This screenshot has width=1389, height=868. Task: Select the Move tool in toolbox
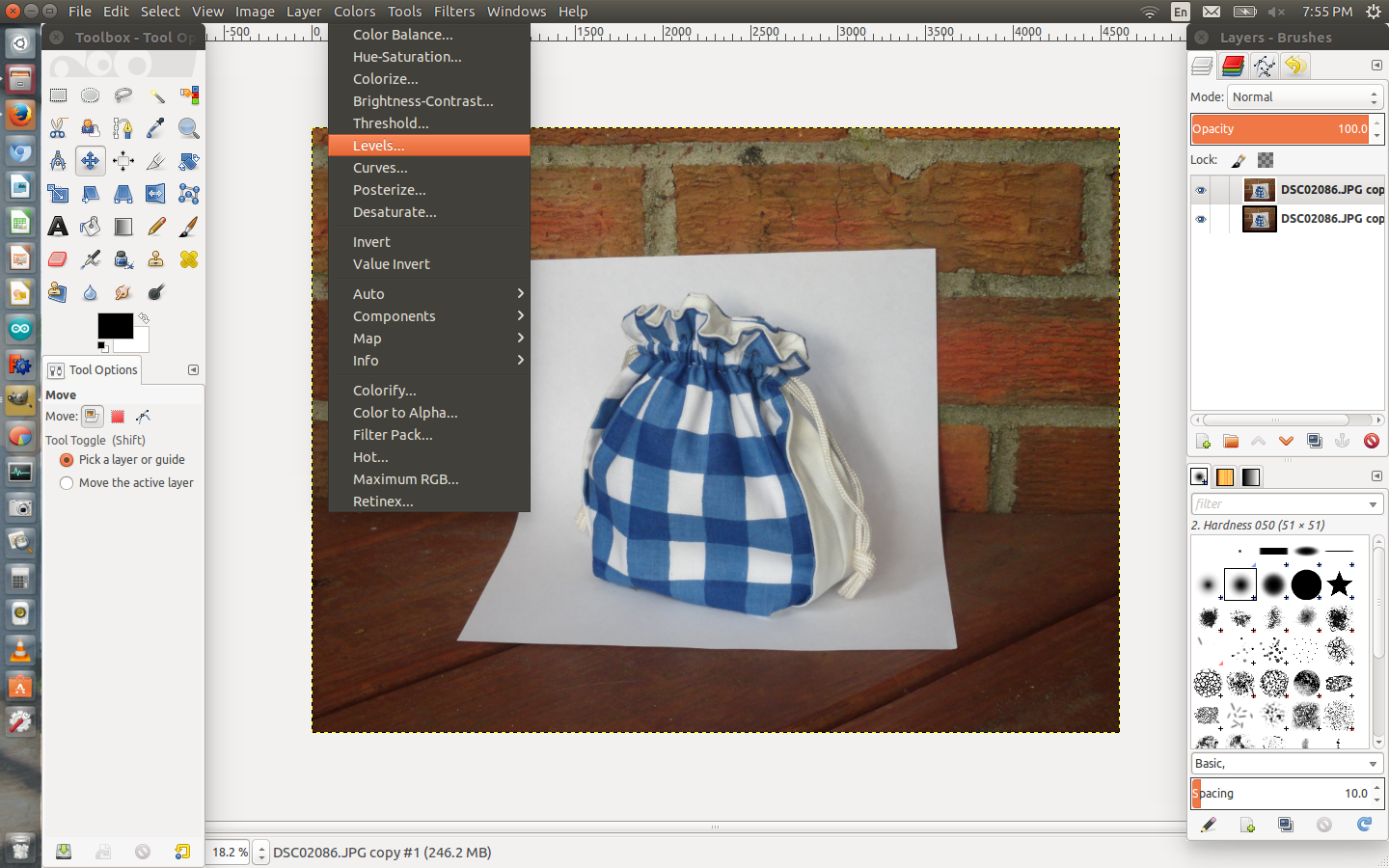pos(91,161)
